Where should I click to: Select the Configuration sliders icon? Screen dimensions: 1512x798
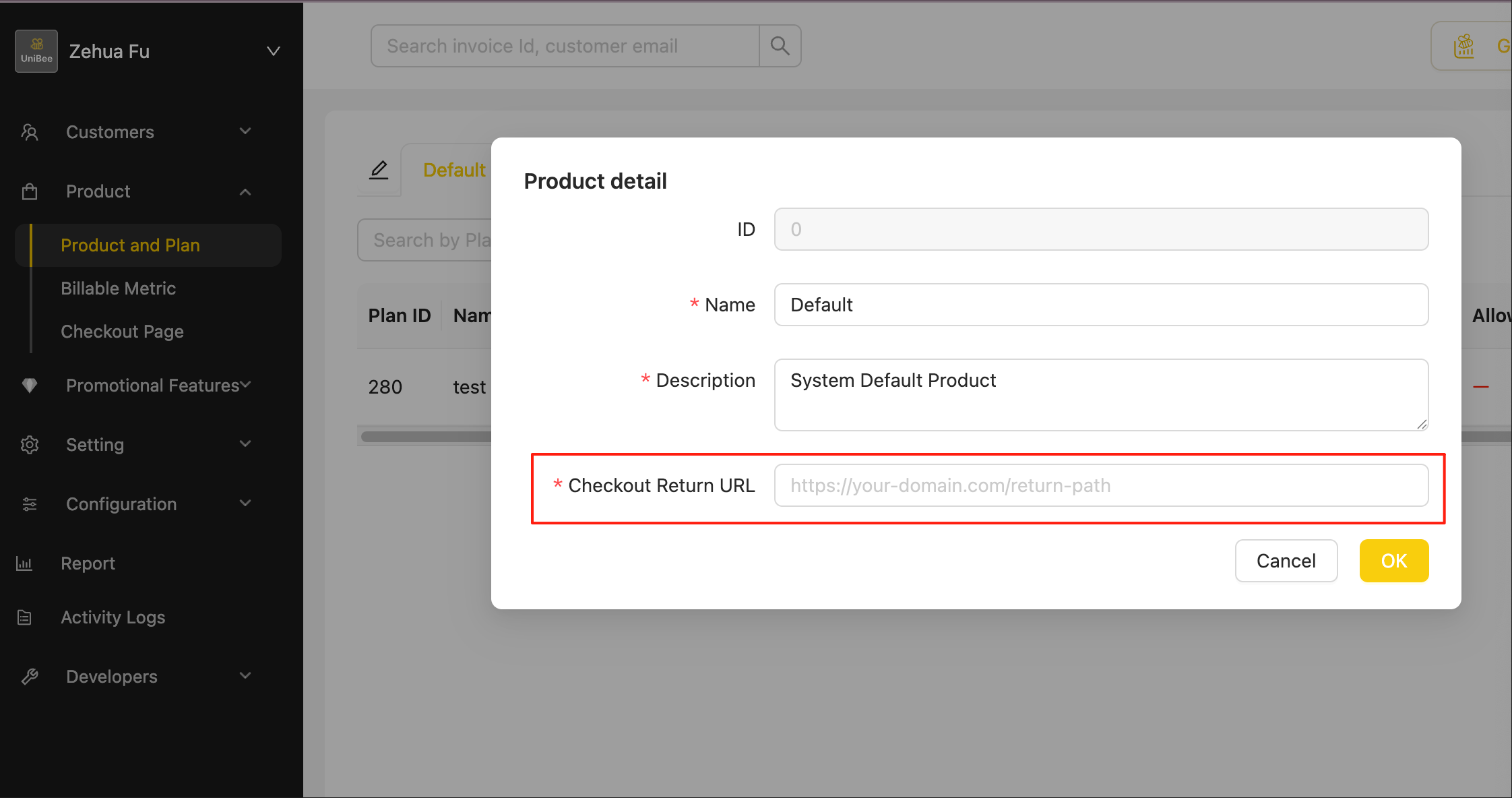tap(29, 503)
